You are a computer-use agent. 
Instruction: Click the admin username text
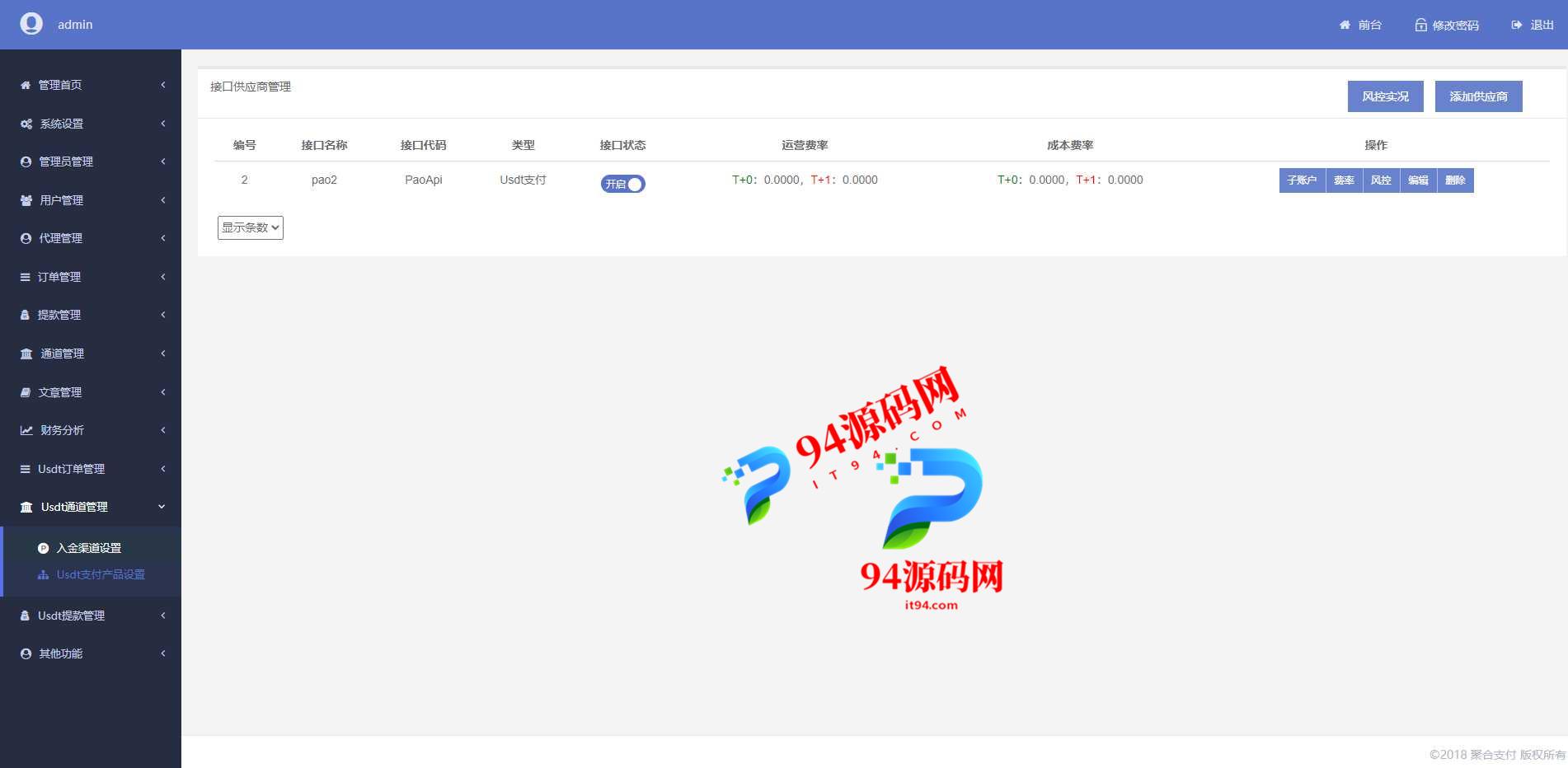(75, 25)
